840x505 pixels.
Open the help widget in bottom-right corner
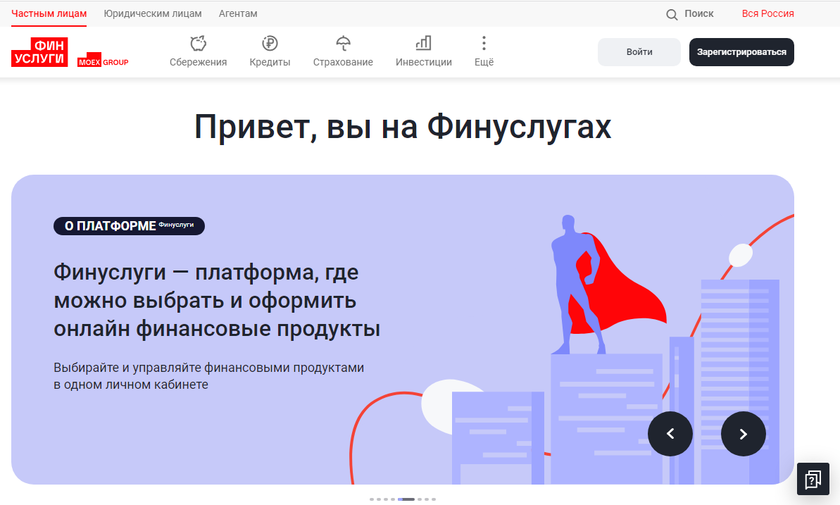click(812, 478)
